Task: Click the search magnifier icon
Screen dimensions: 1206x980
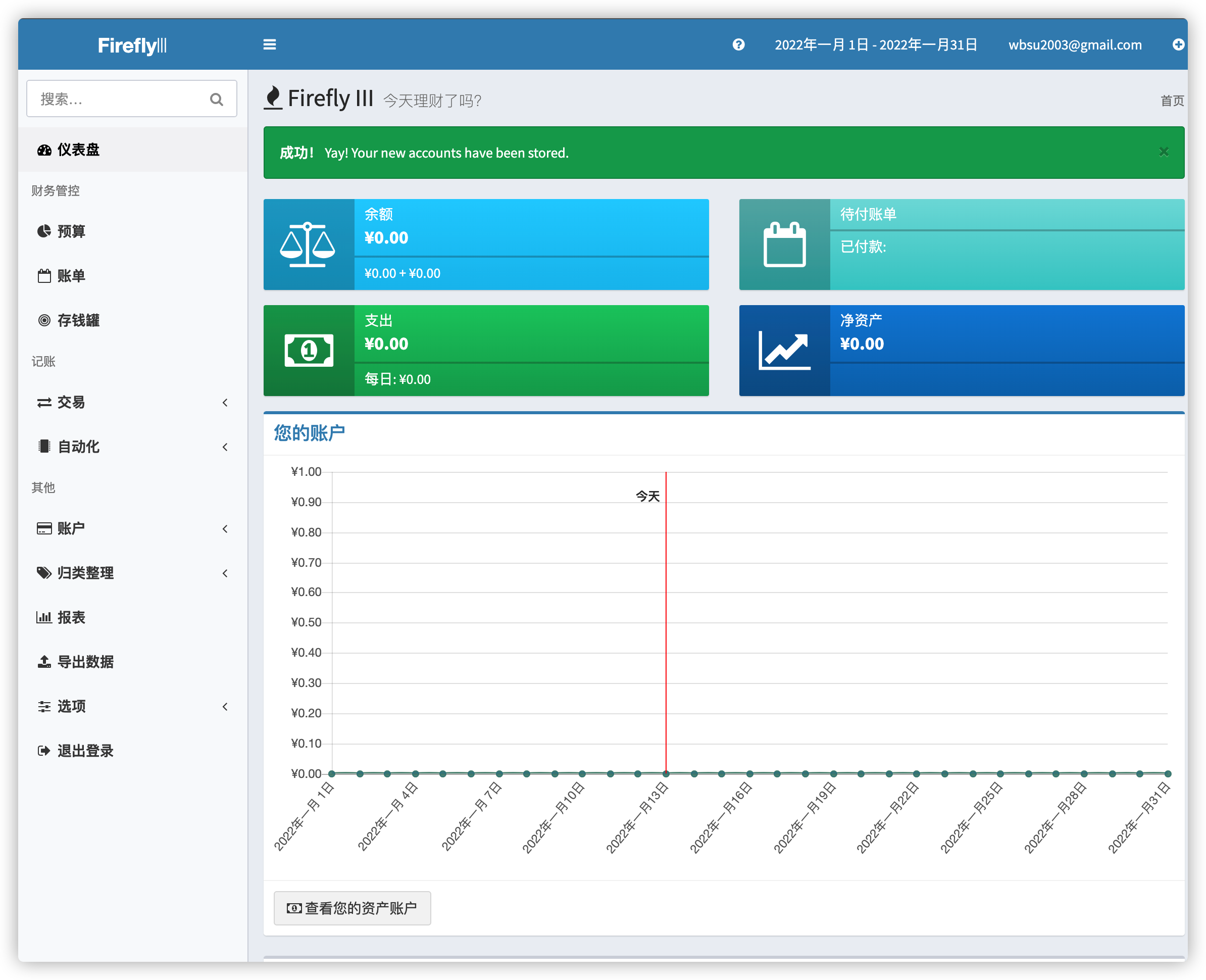Action: pos(216,100)
